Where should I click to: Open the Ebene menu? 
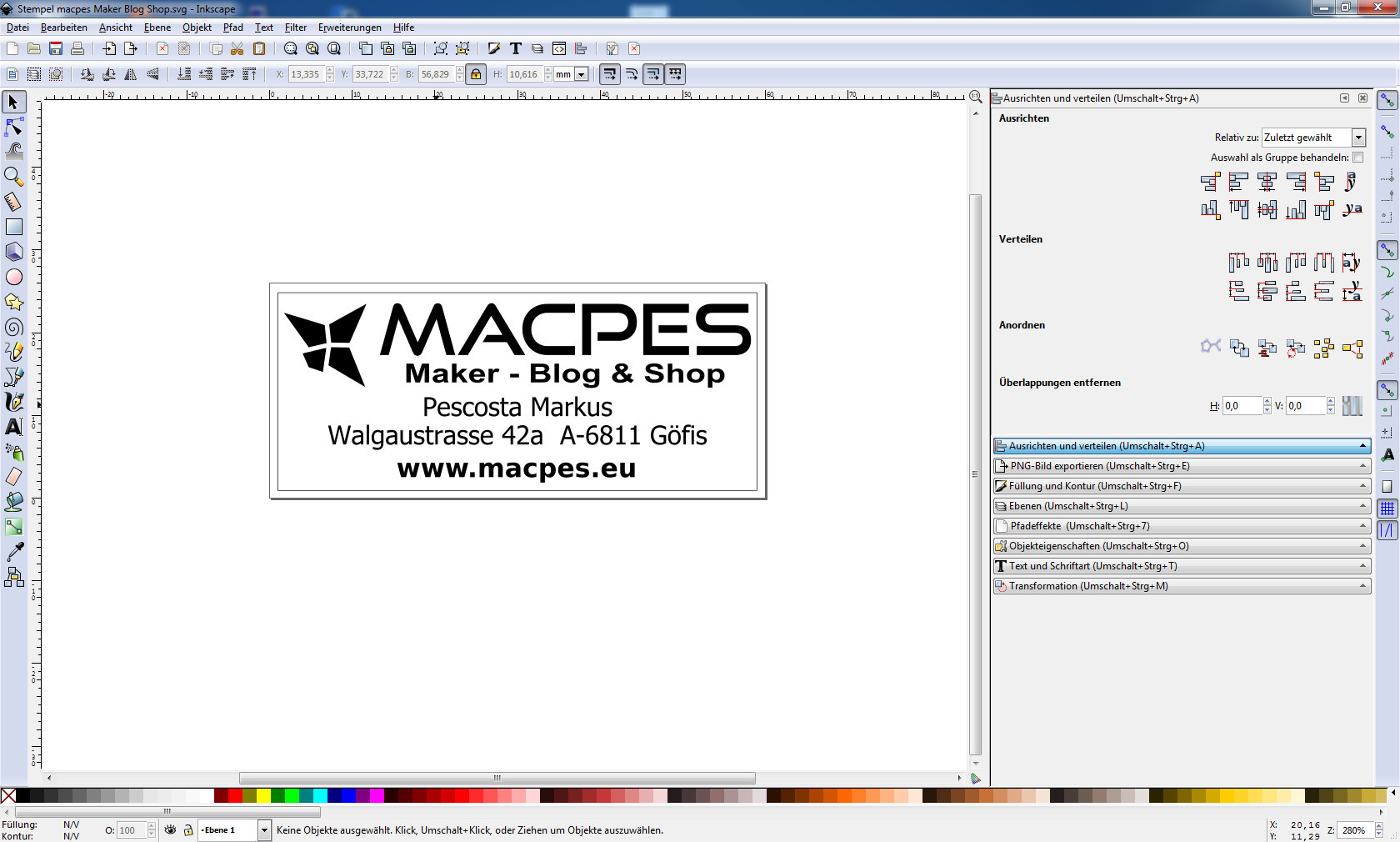[157, 28]
